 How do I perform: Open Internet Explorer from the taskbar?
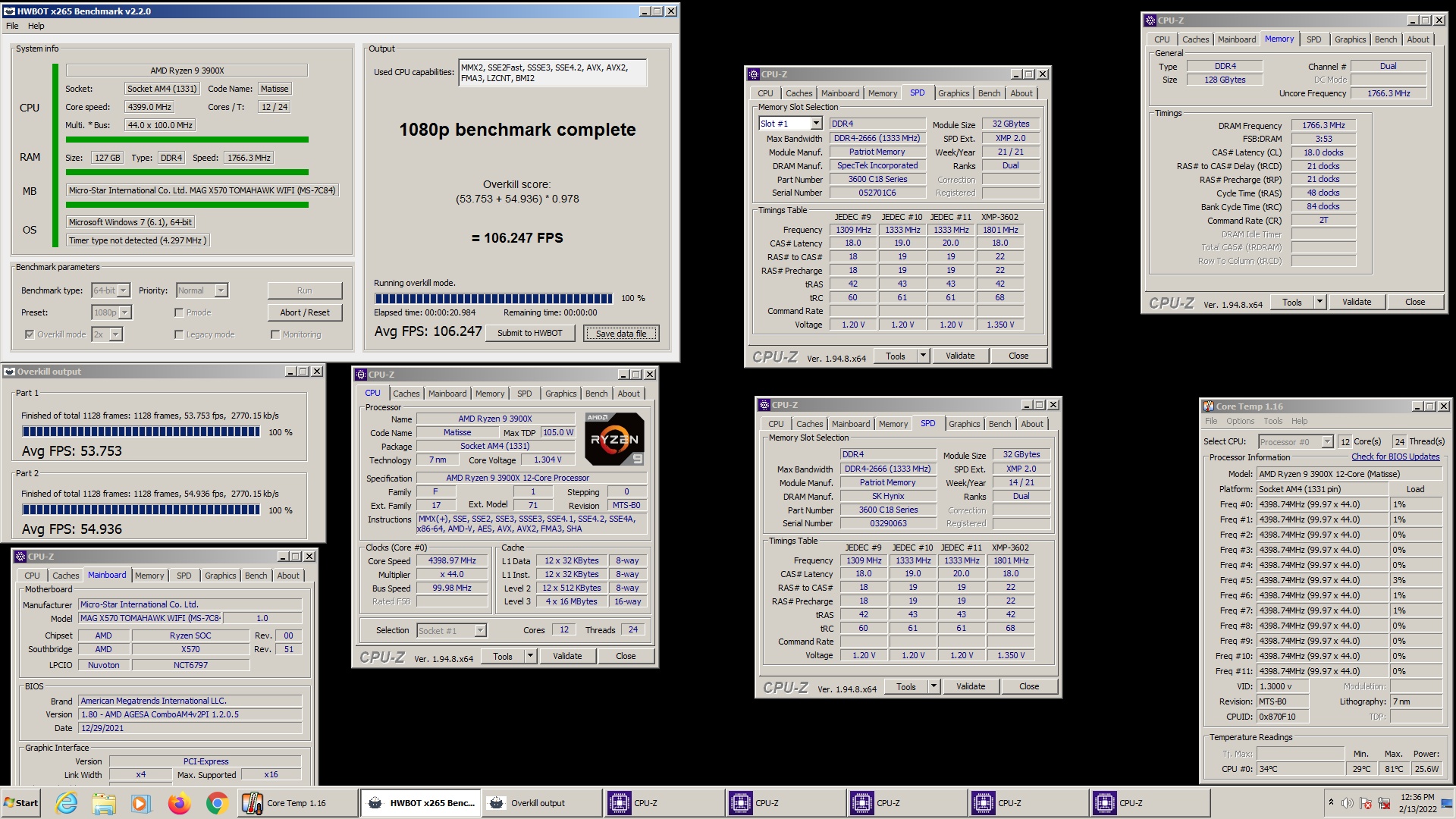click(x=67, y=803)
